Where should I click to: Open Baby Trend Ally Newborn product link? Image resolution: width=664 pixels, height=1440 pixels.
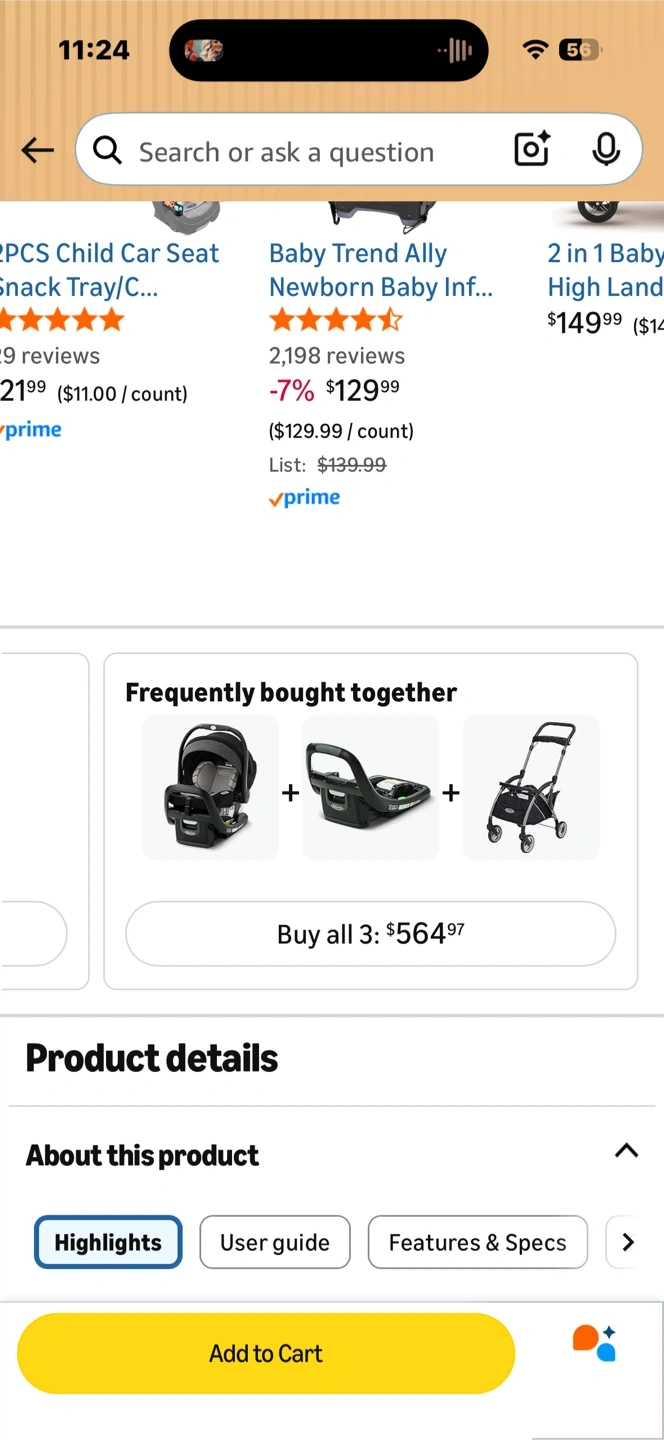click(380, 270)
